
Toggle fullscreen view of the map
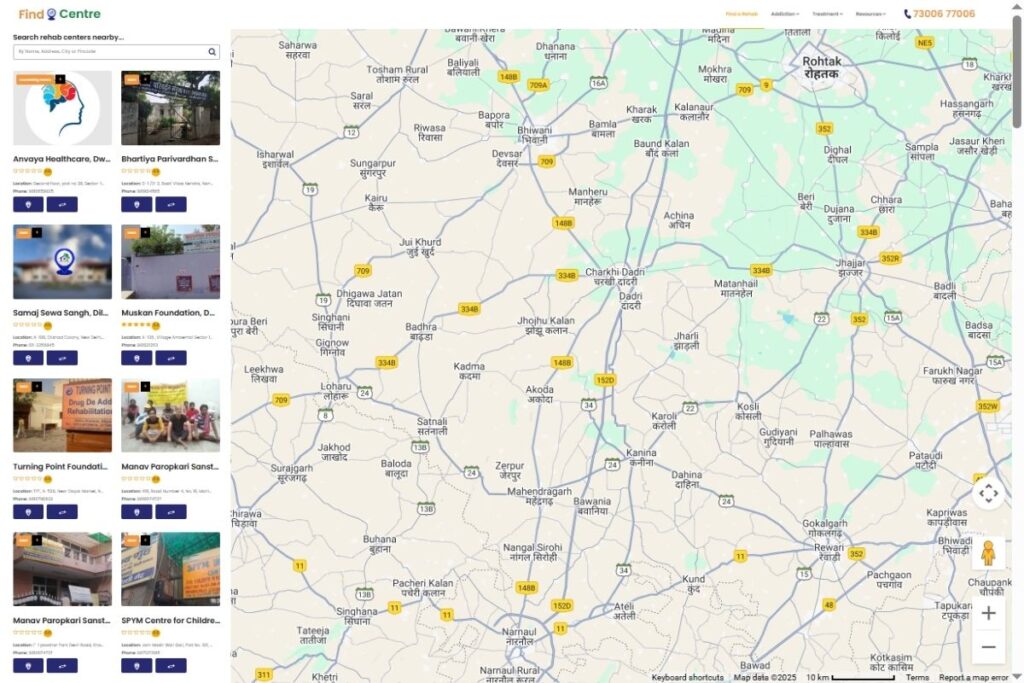coord(989,492)
